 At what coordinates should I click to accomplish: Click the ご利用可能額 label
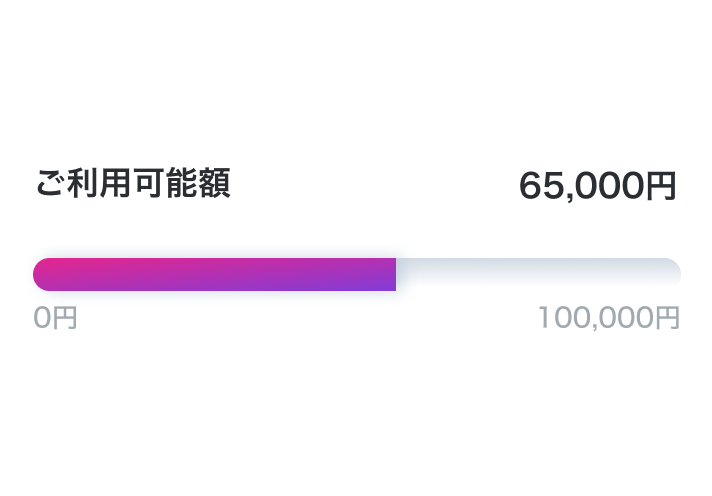coord(133,184)
